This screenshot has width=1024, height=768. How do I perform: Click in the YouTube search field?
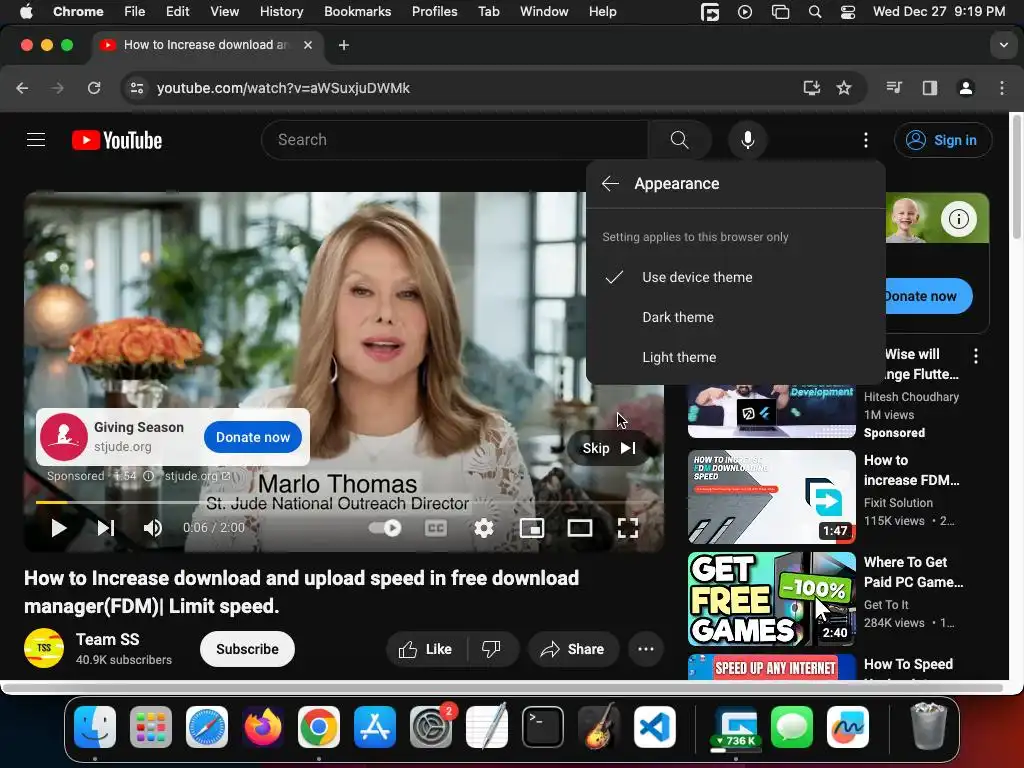(x=455, y=140)
